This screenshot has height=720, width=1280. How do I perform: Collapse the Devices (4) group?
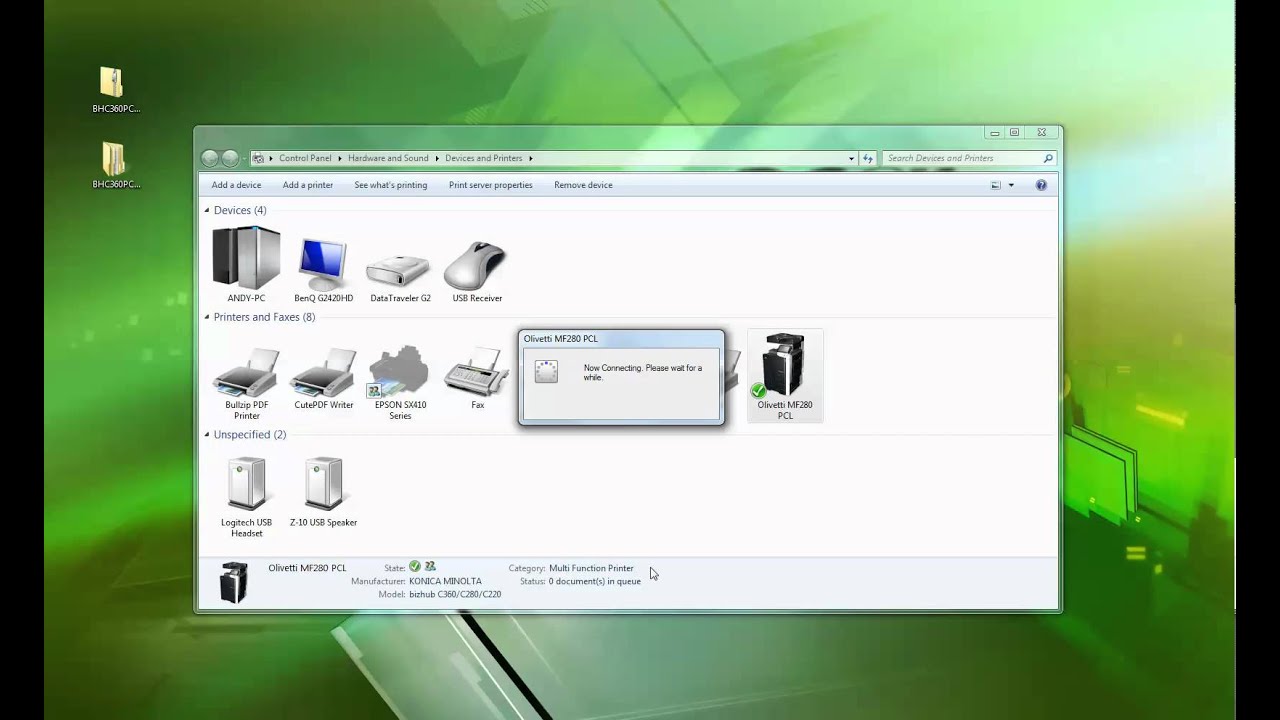(x=207, y=210)
